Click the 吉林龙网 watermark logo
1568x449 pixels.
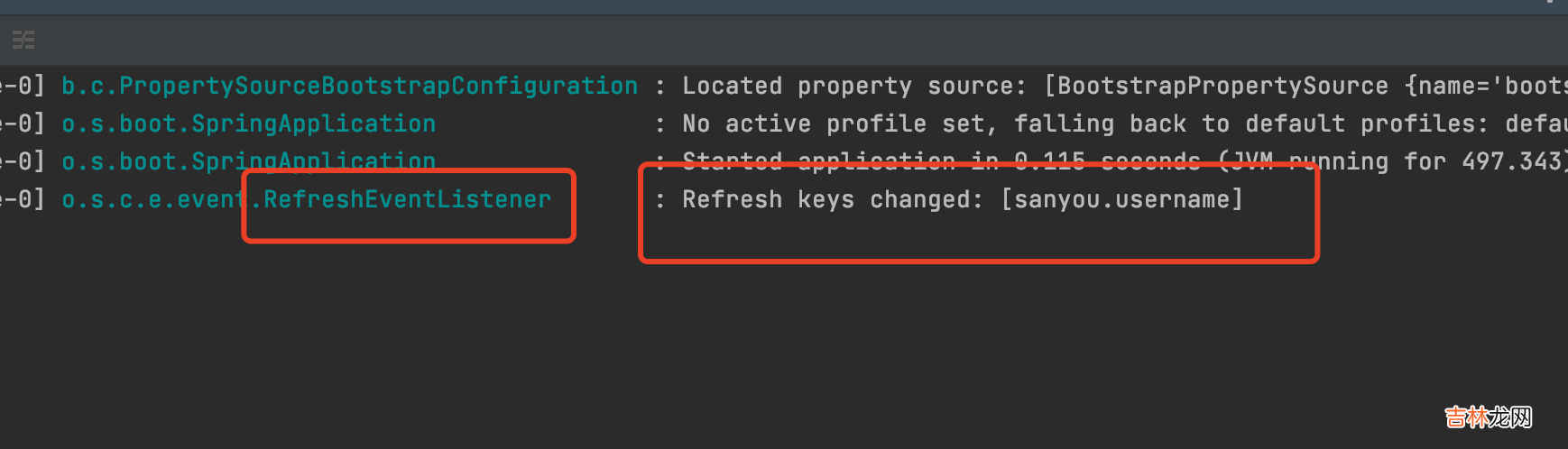1488,417
